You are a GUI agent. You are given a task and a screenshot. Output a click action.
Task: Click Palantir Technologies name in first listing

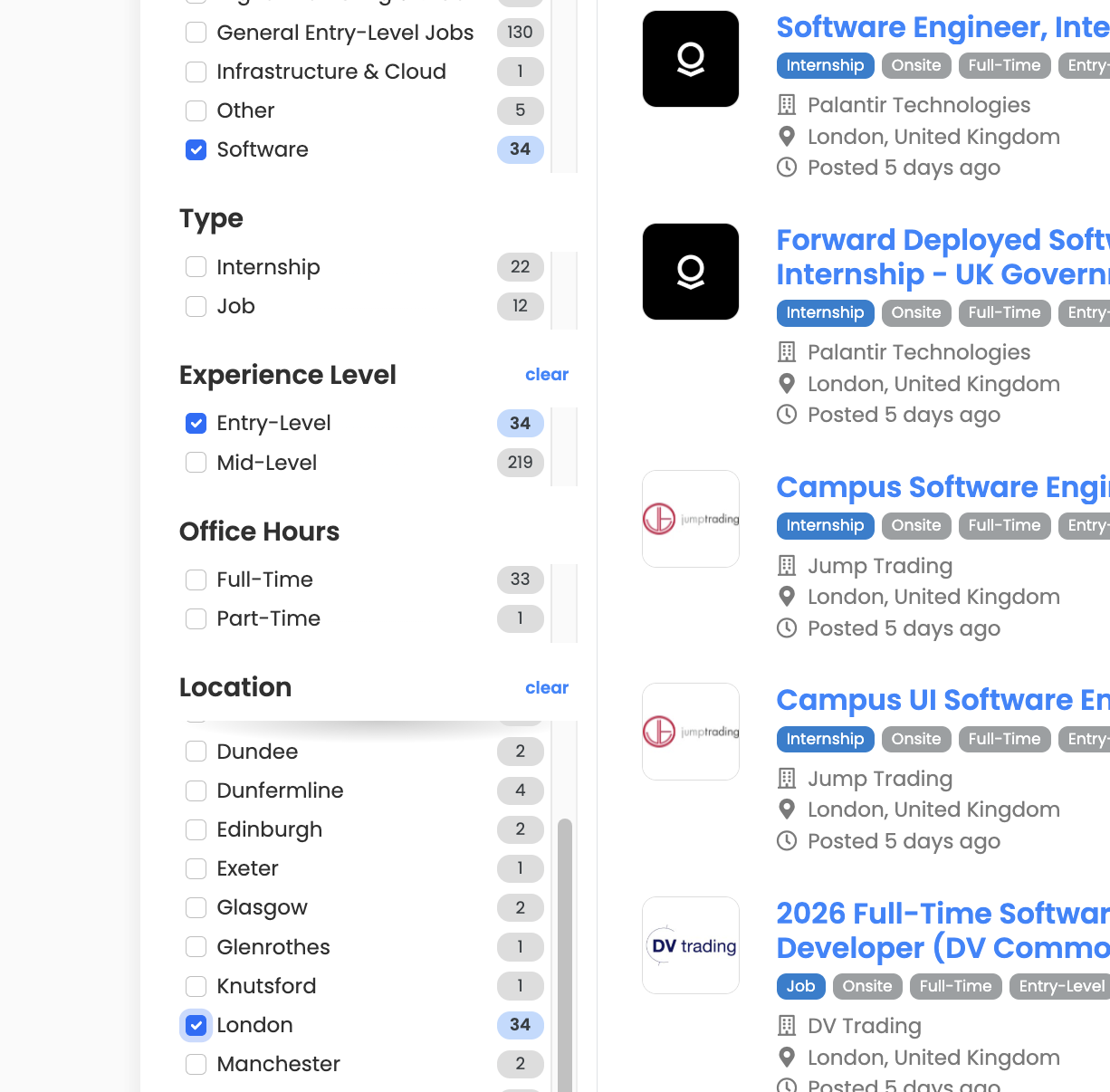coord(919,105)
